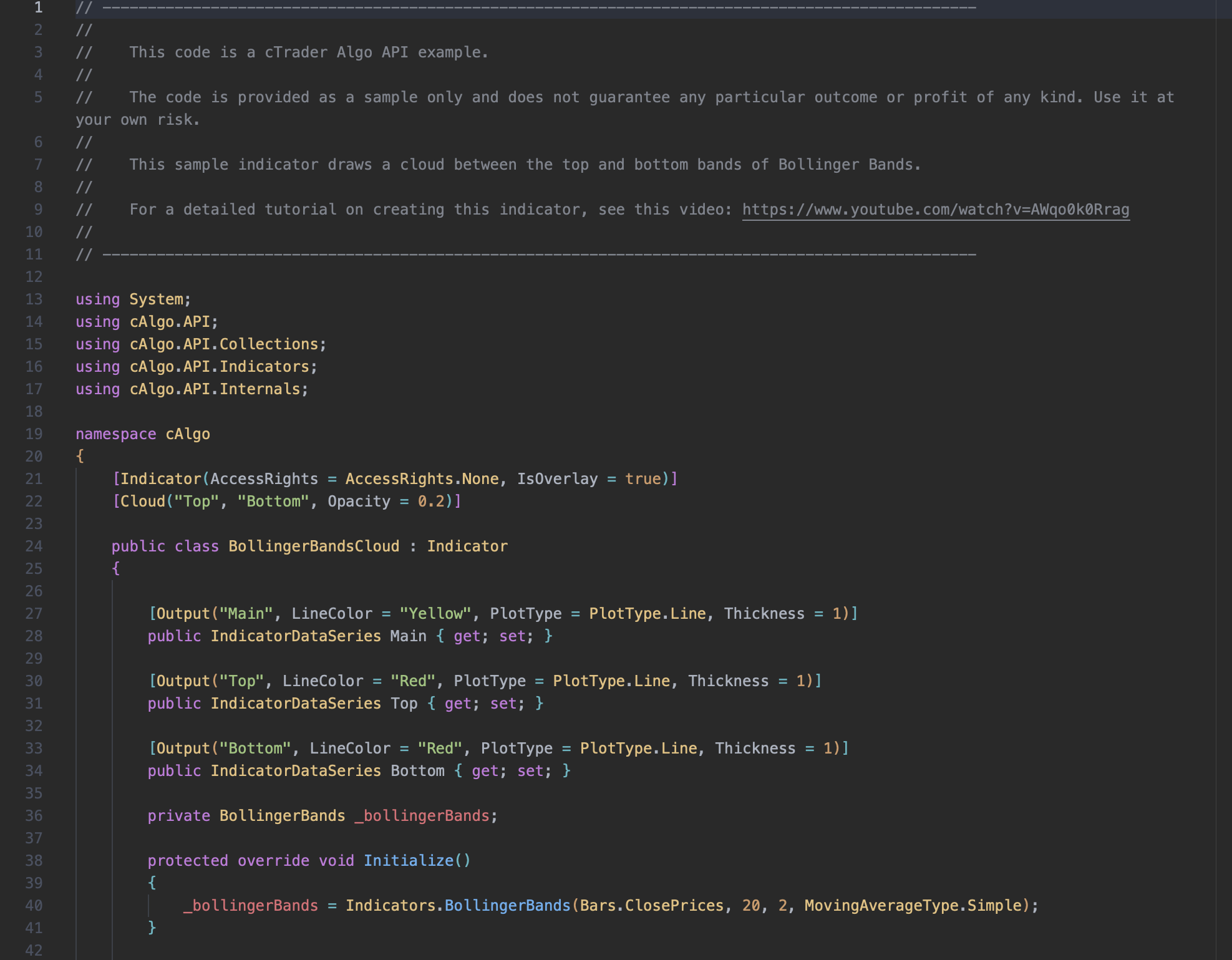Viewport: 1232px width, 960px height.
Task: Click the "Red" string on Top output line
Action: [x=412, y=681]
